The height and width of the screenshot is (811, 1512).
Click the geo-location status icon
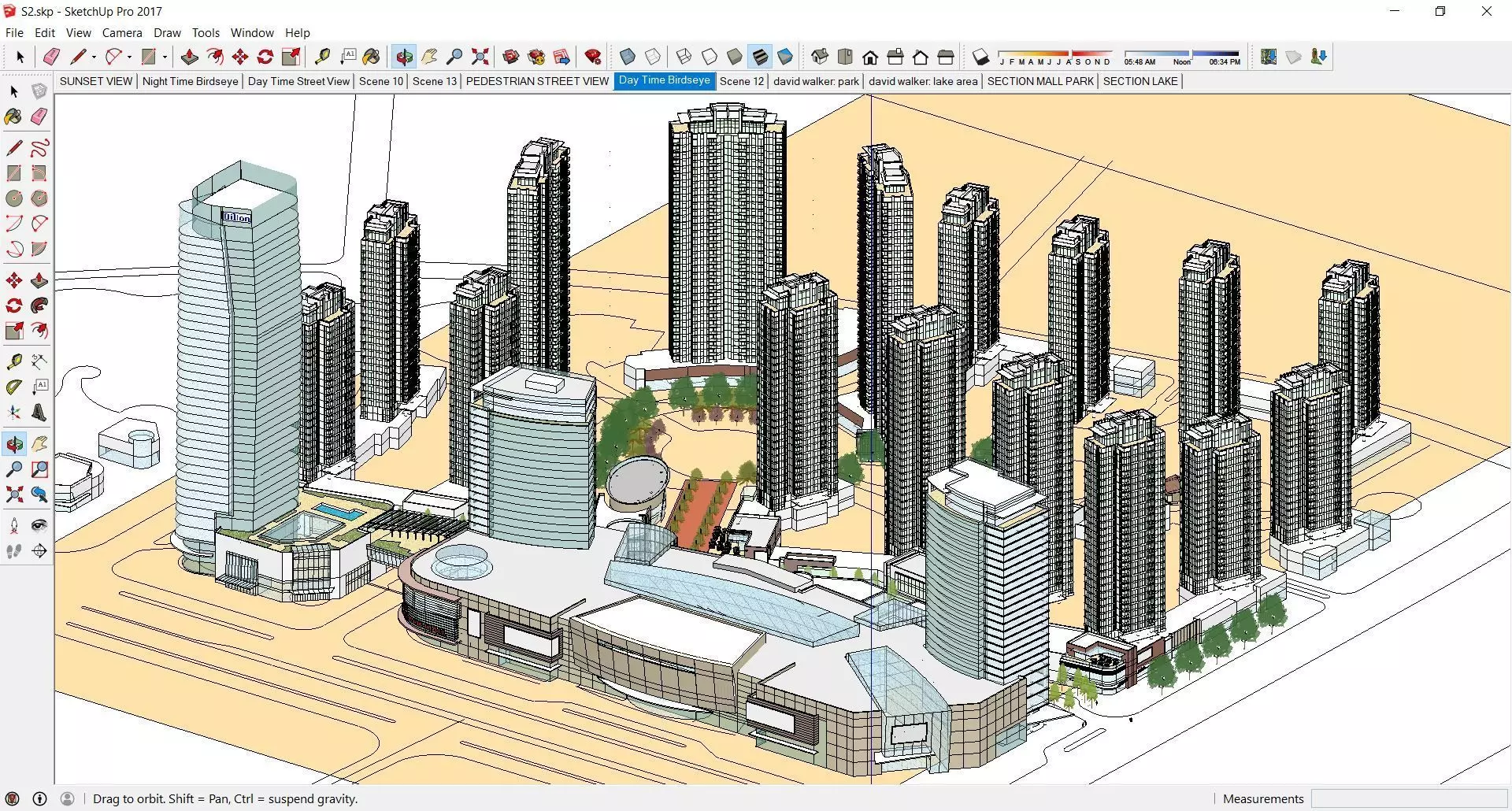(13, 798)
